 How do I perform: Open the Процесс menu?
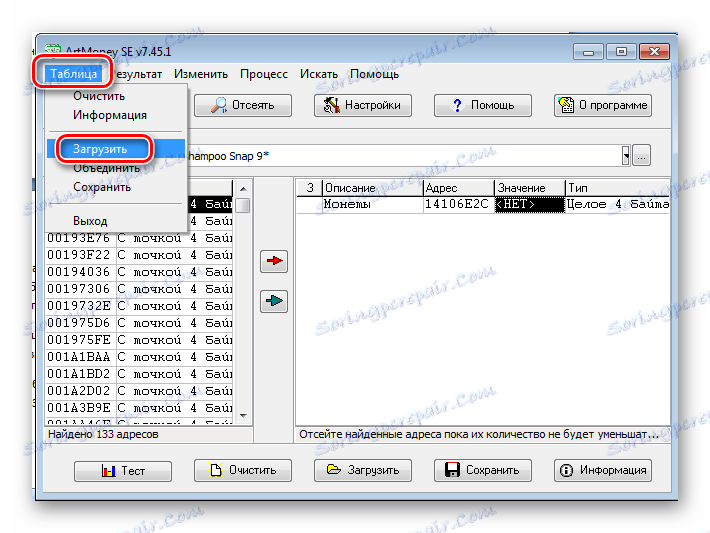pos(264,74)
